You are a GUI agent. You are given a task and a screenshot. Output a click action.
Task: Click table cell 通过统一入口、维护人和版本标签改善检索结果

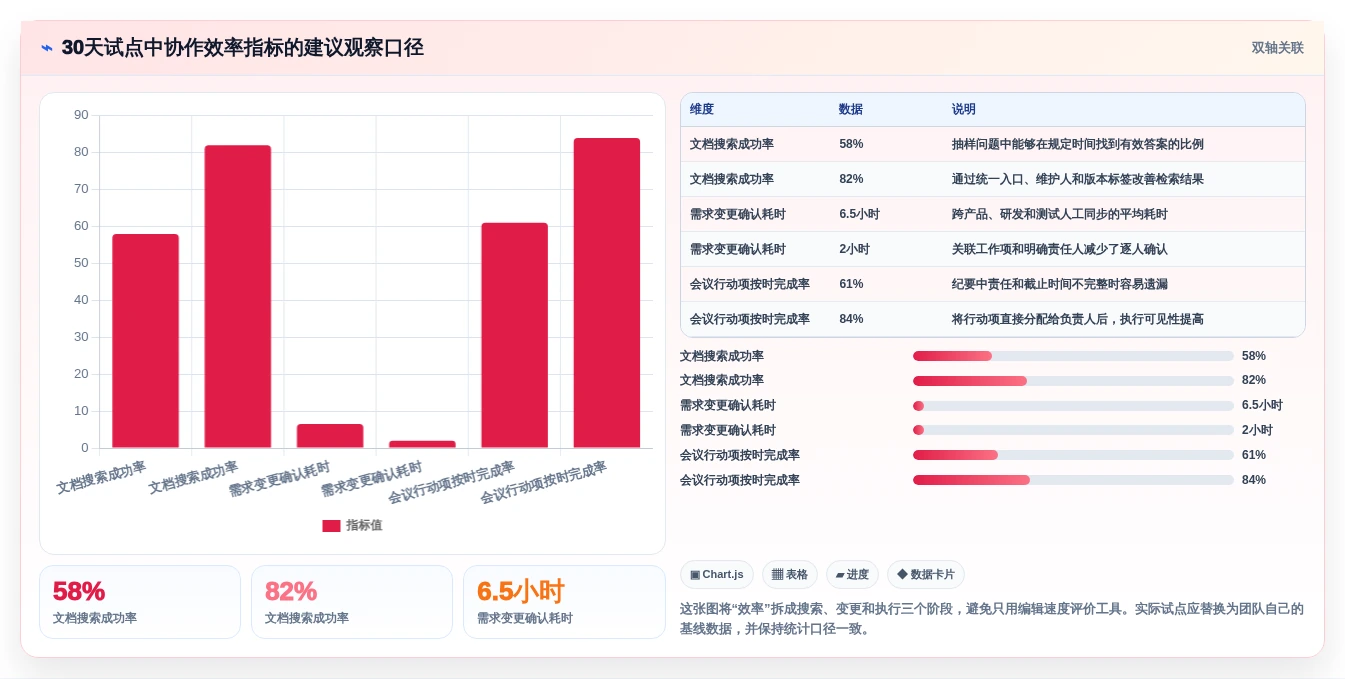pyautogui.click(x=1078, y=179)
